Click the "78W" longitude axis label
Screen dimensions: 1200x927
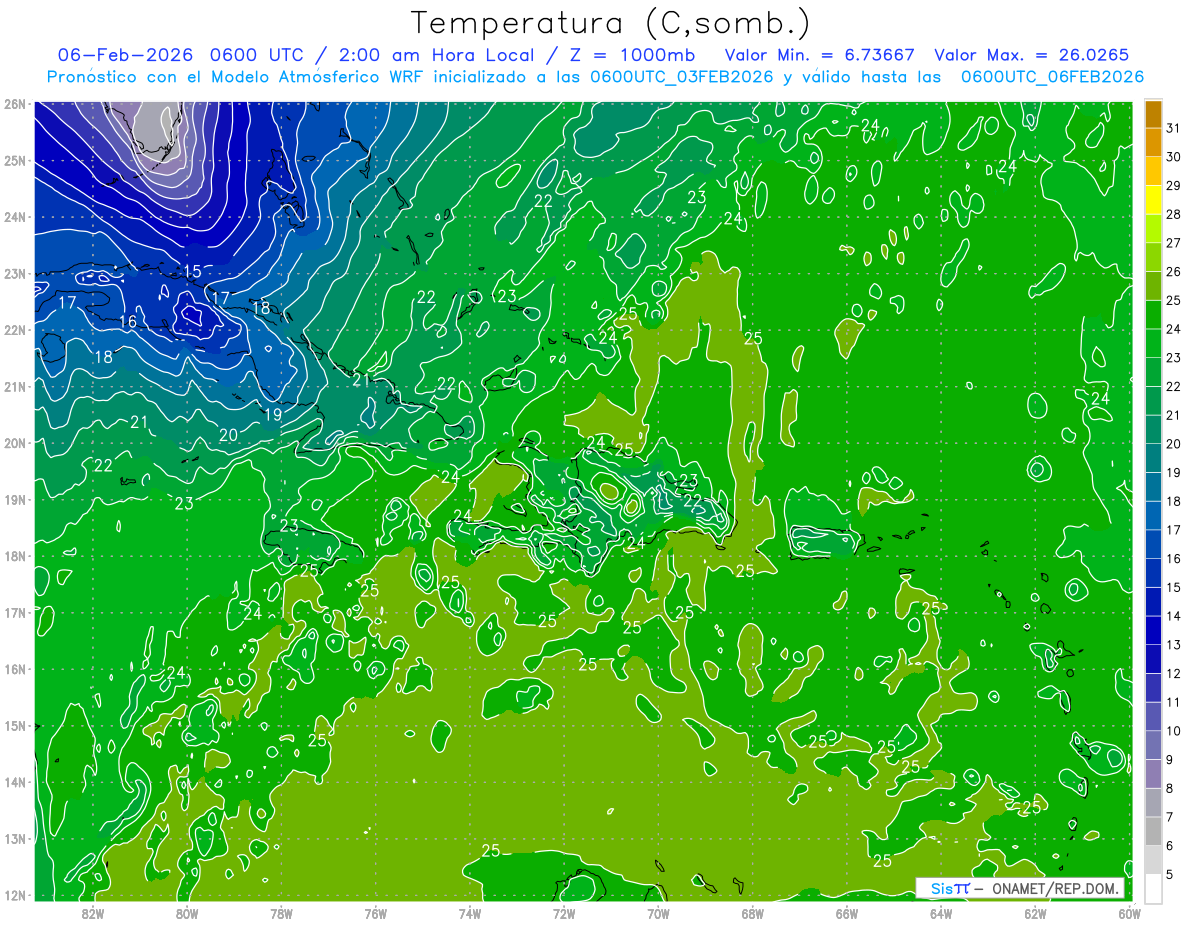click(x=281, y=913)
